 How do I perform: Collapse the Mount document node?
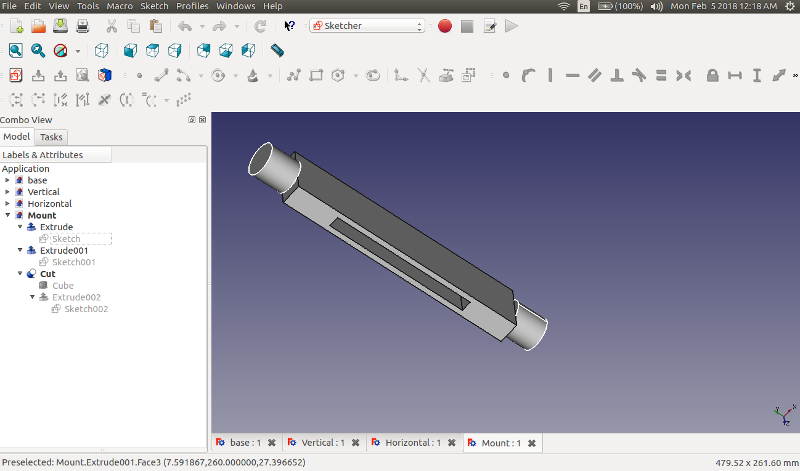[x=8, y=216]
